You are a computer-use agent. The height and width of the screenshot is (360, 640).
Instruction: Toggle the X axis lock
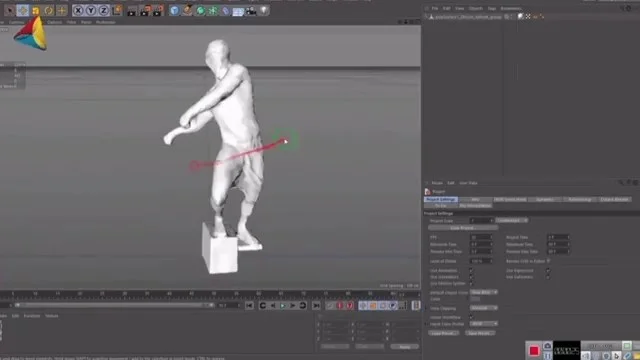click(x=78, y=10)
